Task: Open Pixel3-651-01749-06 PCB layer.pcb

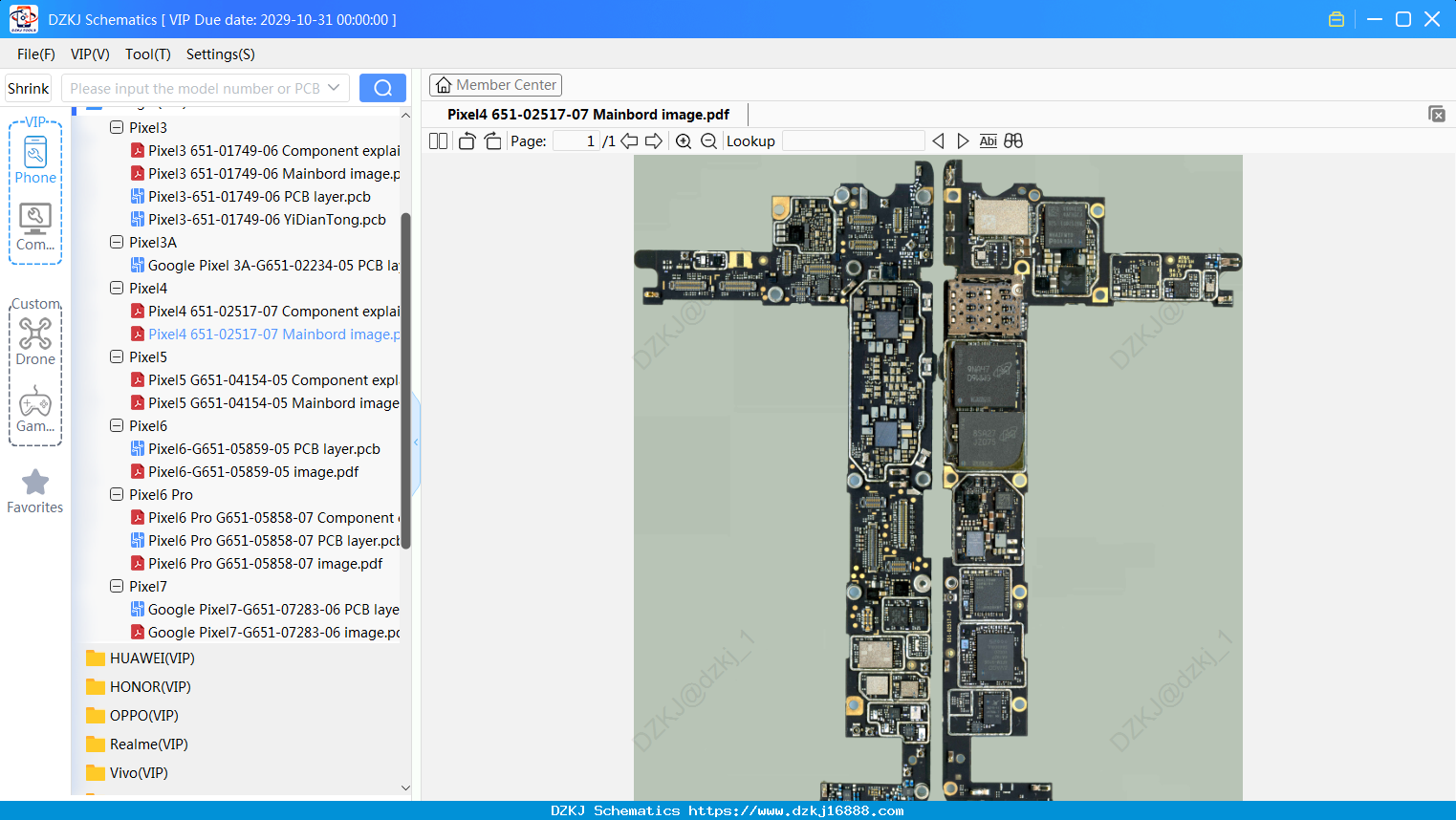Action: [250, 196]
